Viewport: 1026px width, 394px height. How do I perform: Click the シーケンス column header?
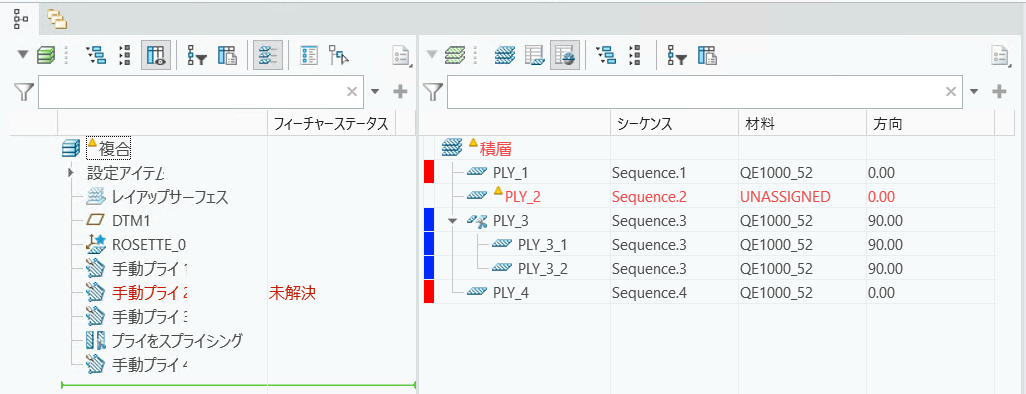[673, 124]
